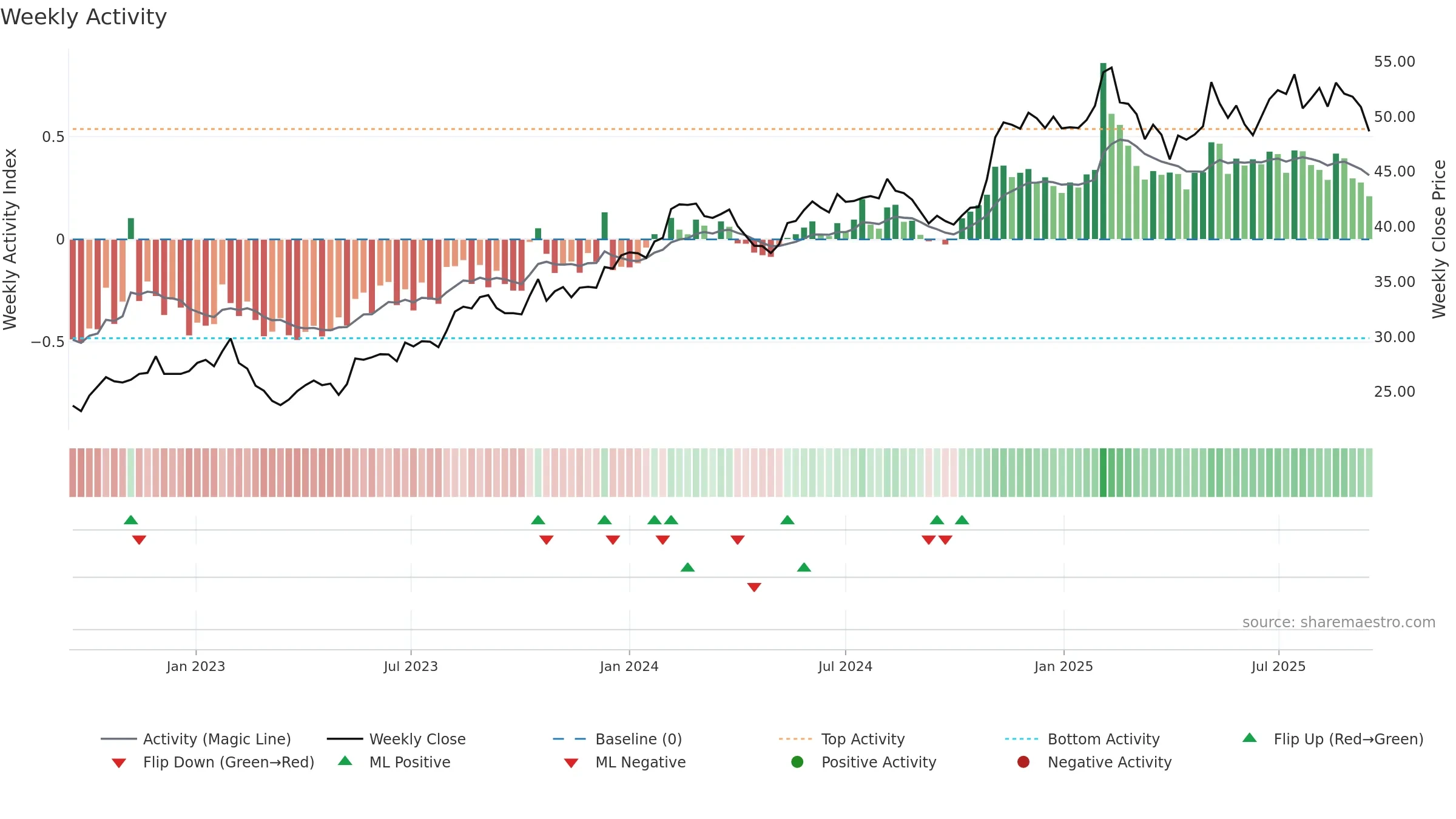Toggle the Activity (Magic Line) legend entry
Viewport: 1456px width, 819px height.
[x=196, y=739]
